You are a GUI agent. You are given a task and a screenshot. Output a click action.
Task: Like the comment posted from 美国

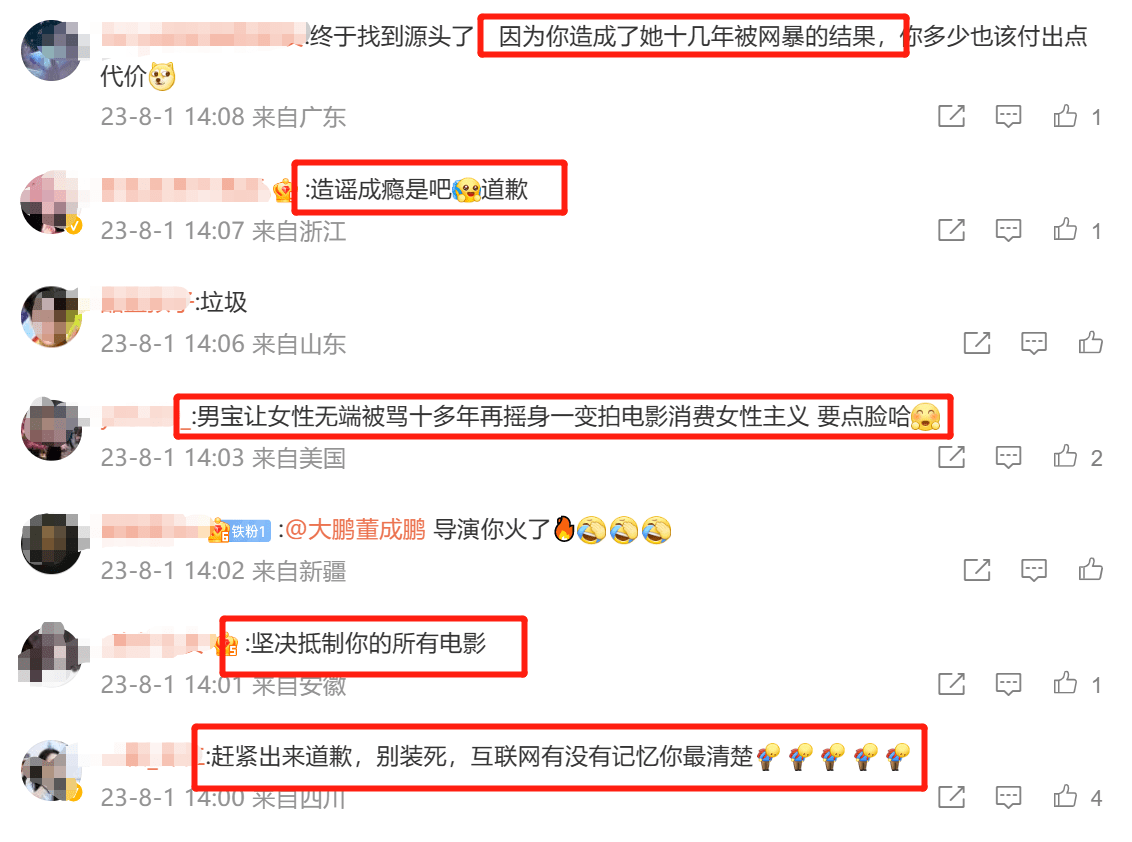pyautogui.click(x=1065, y=456)
